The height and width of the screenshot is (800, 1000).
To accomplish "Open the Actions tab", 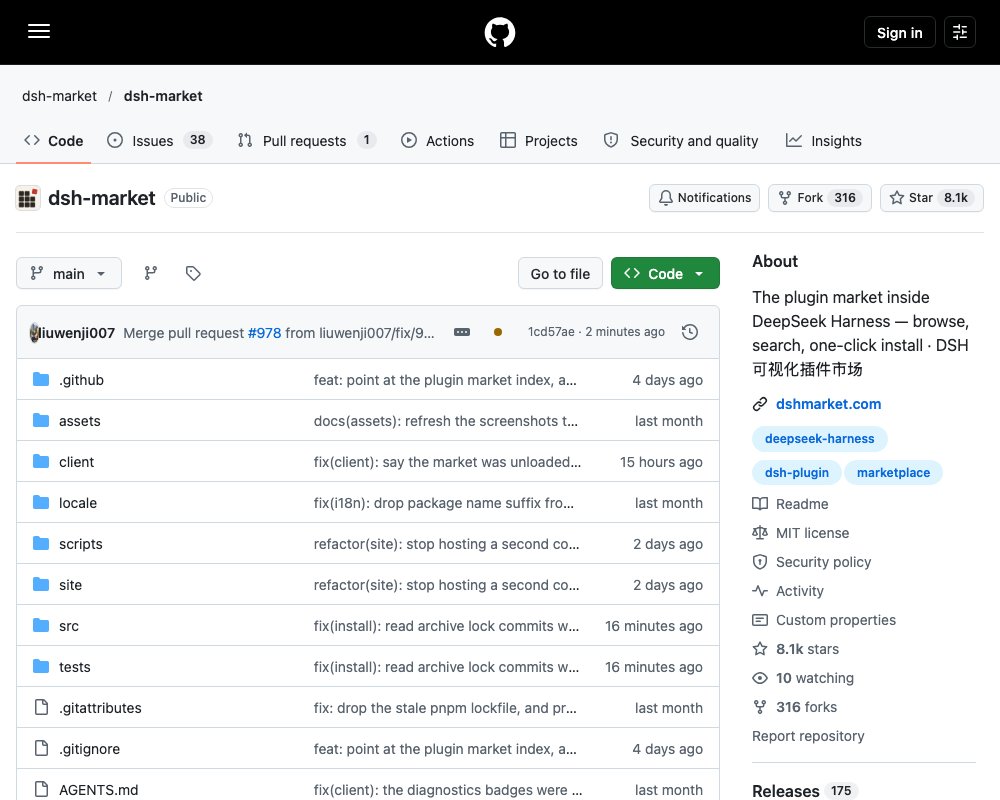I will pyautogui.click(x=438, y=141).
